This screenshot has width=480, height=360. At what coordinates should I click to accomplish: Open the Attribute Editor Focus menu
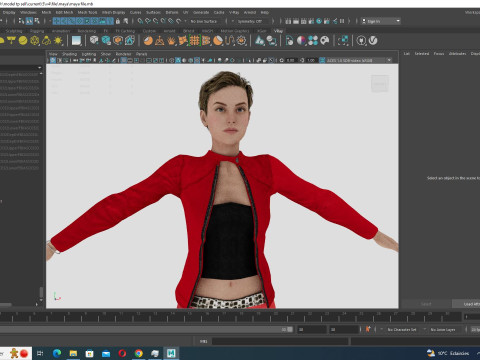(439, 54)
